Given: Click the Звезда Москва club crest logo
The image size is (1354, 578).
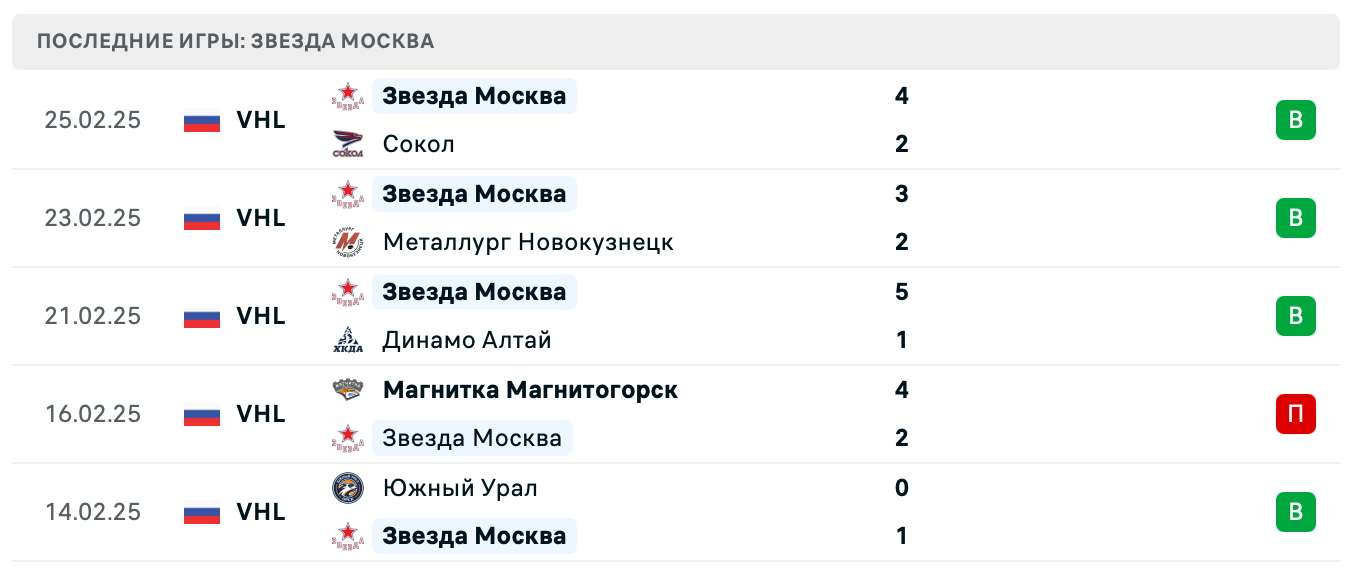Looking at the screenshot, I should [348, 96].
